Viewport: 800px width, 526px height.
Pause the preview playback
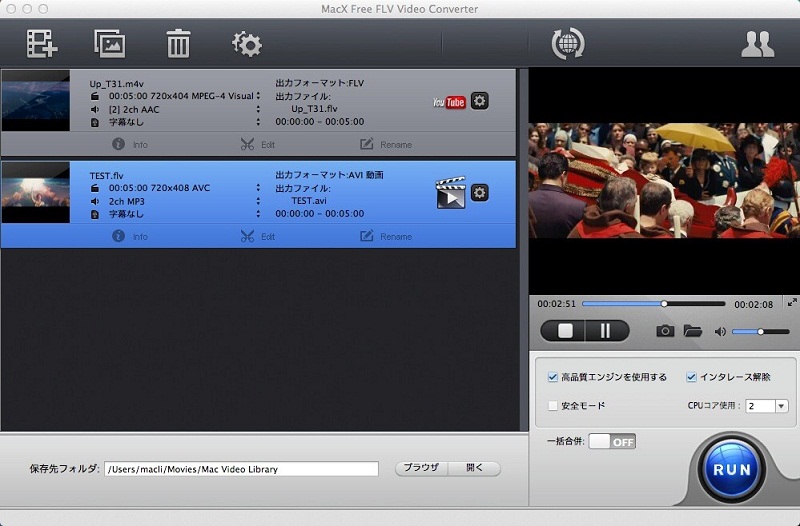(606, 331)
